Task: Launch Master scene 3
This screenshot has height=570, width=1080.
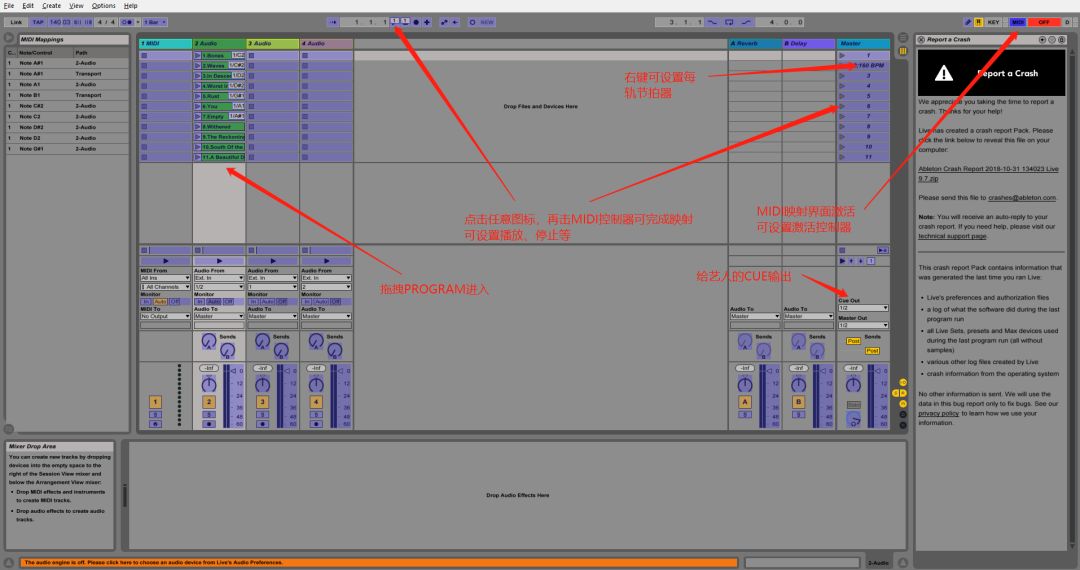Action: coord(842,76)
